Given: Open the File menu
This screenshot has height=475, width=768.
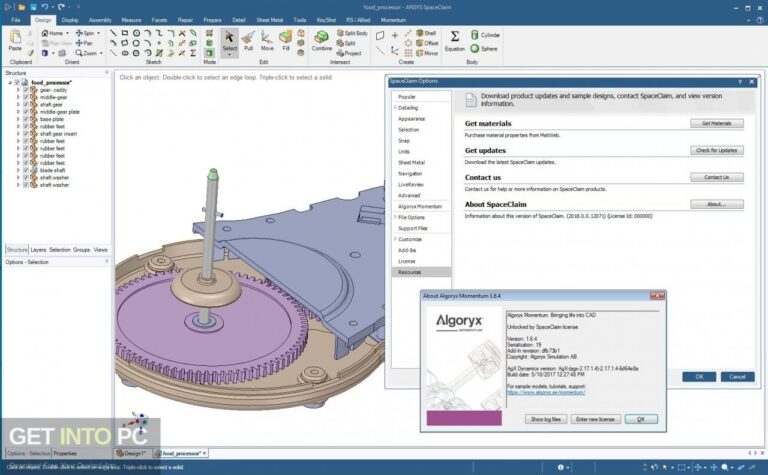Looking at the screenshot, I should tap(16, 20).
